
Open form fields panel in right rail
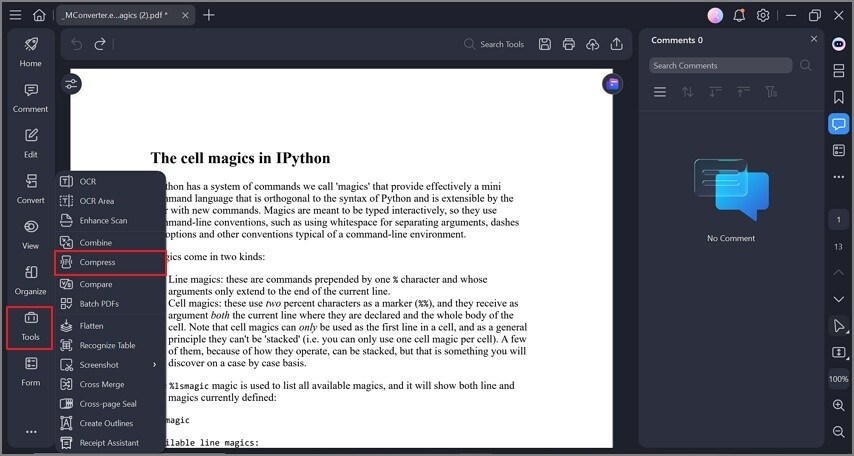(839, 150)
